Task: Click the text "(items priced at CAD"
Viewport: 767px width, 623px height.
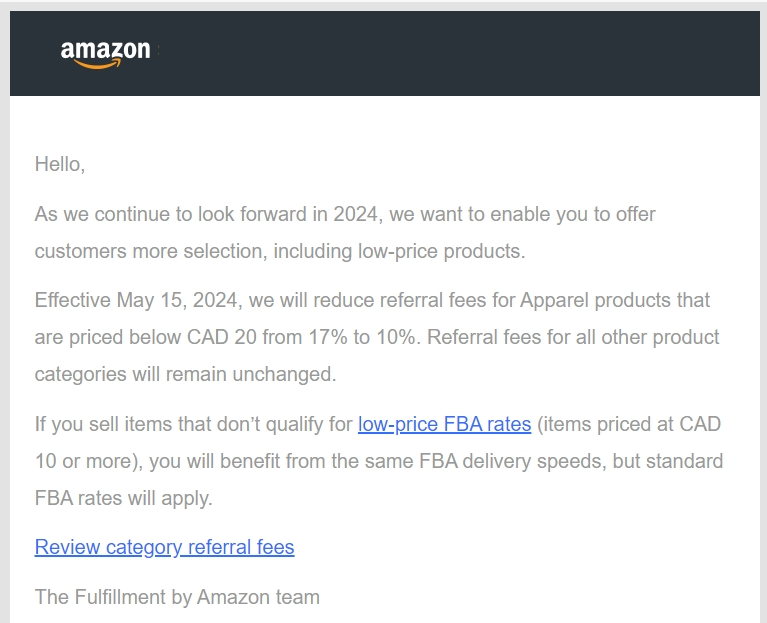Action: click(x=629, y=424)
